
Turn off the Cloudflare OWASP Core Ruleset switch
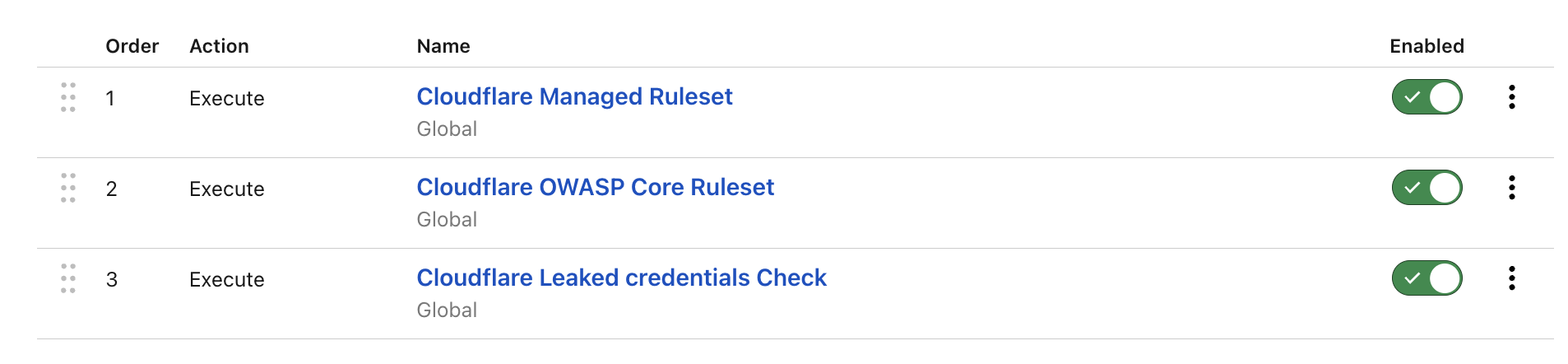click(1427, 188)
